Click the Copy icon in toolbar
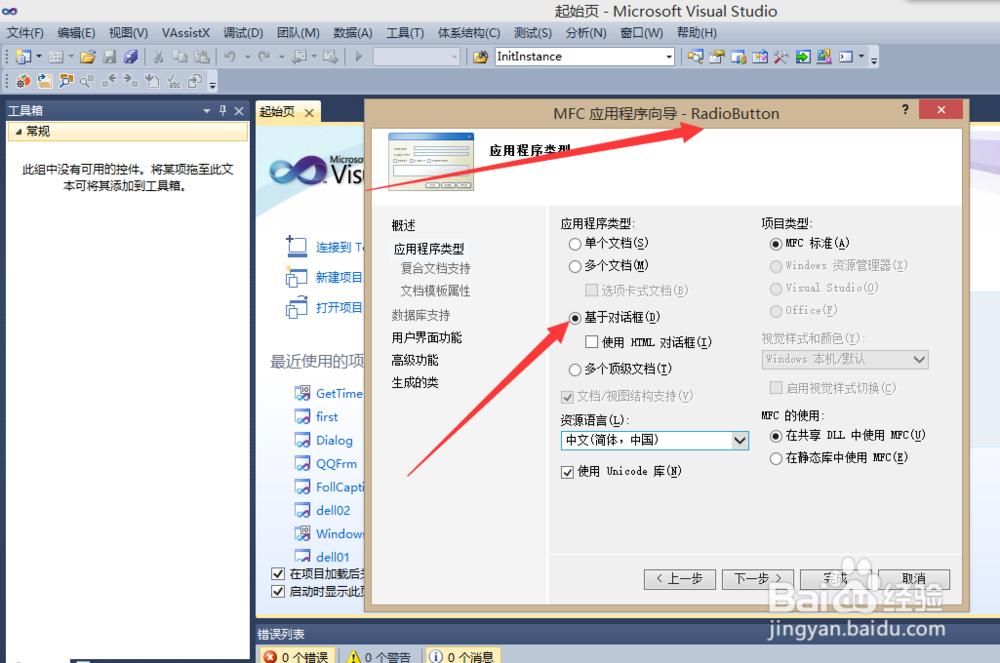This screenshot has width=1000, height=663. pos(180,57)
